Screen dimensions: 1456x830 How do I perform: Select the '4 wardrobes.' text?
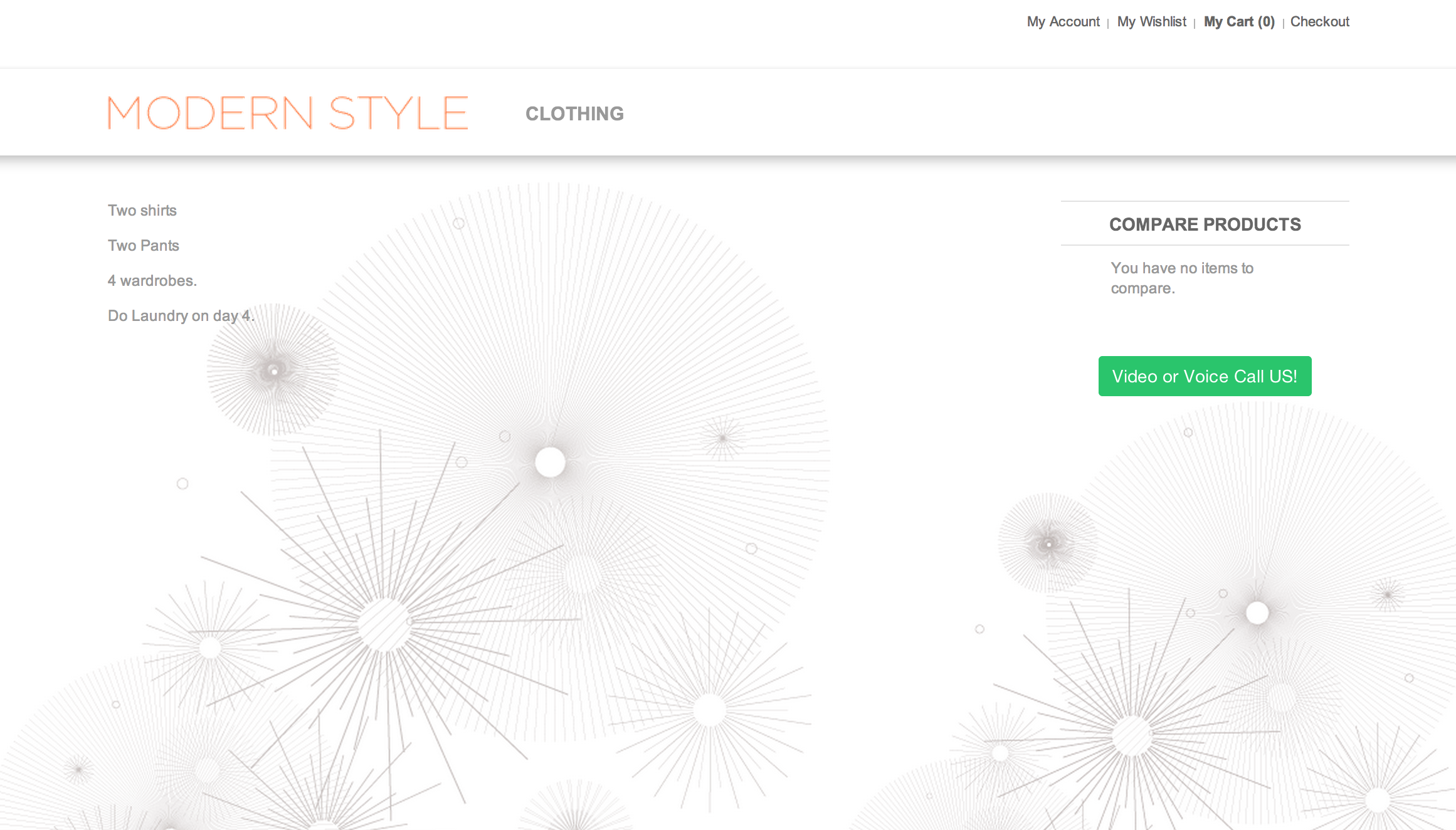coord(152,281)
